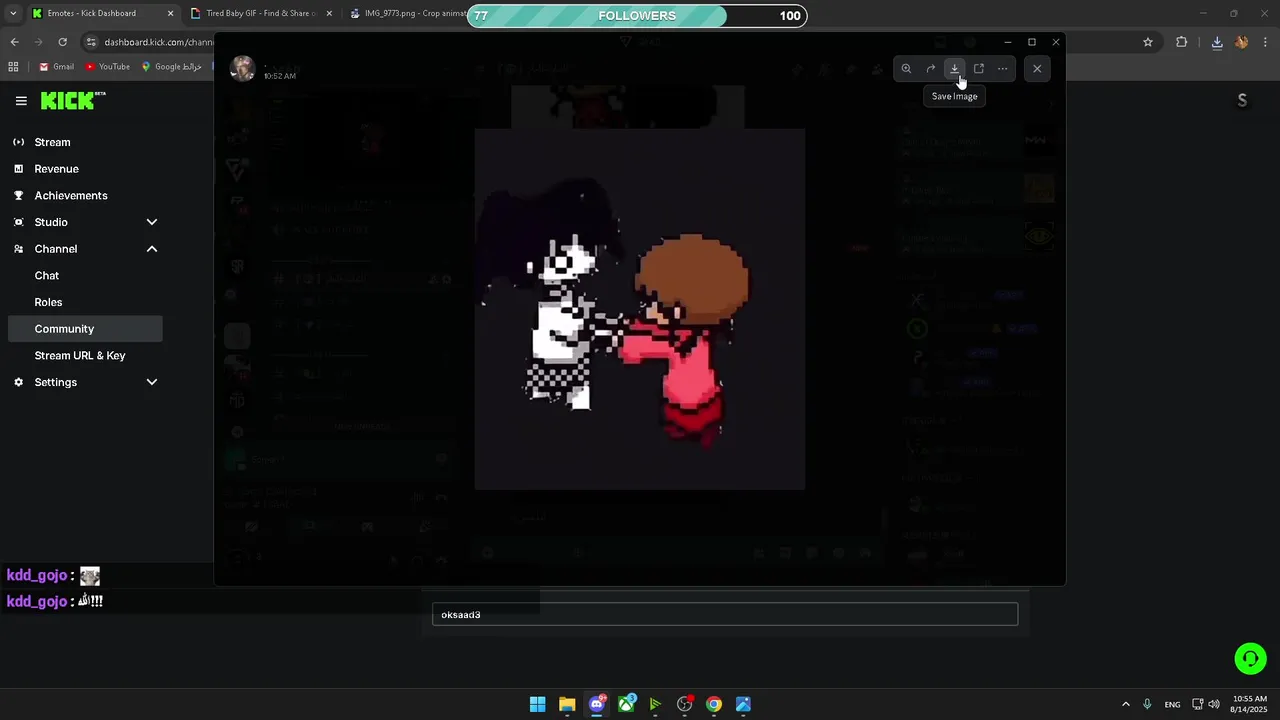The width and height of the screenshot is (1280, 720).
Task: Click the Studio sidebar label
Action: pos(51,222)
